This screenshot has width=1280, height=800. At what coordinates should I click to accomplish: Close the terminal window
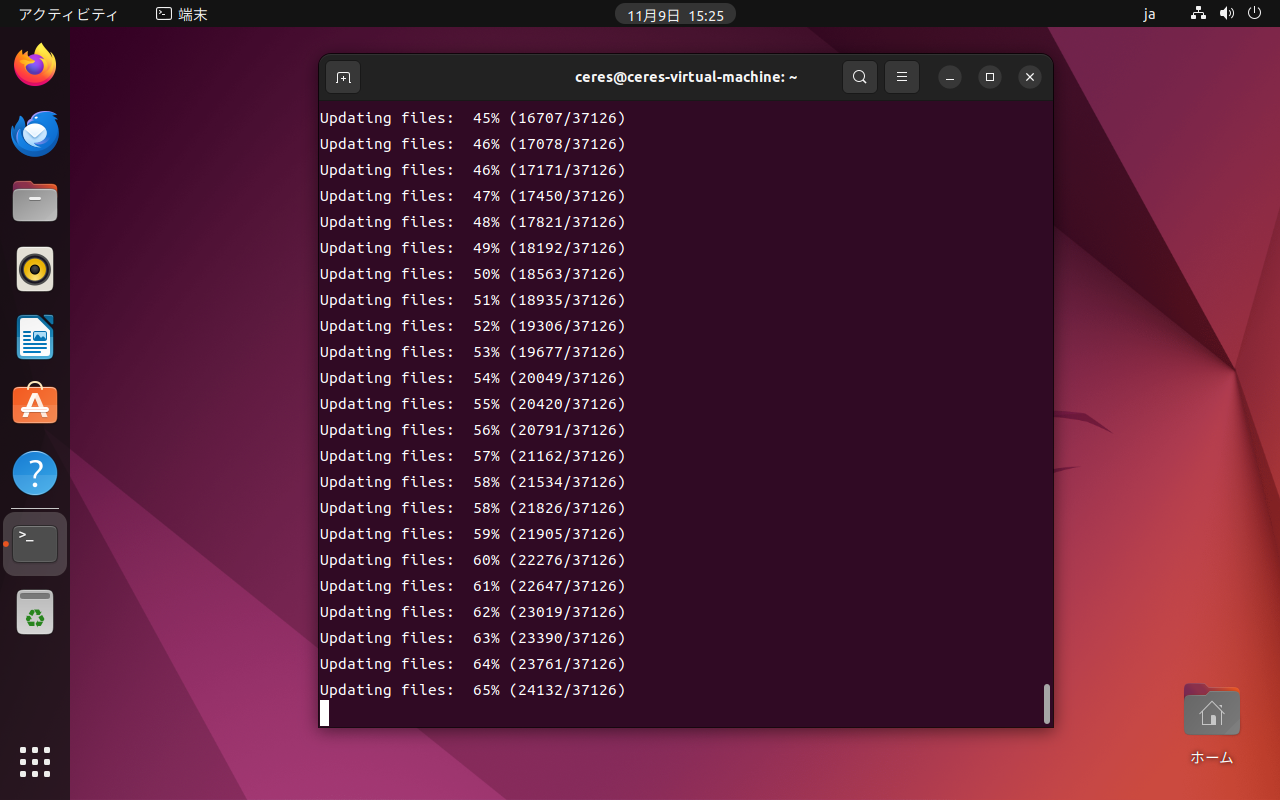(1029, 77)
